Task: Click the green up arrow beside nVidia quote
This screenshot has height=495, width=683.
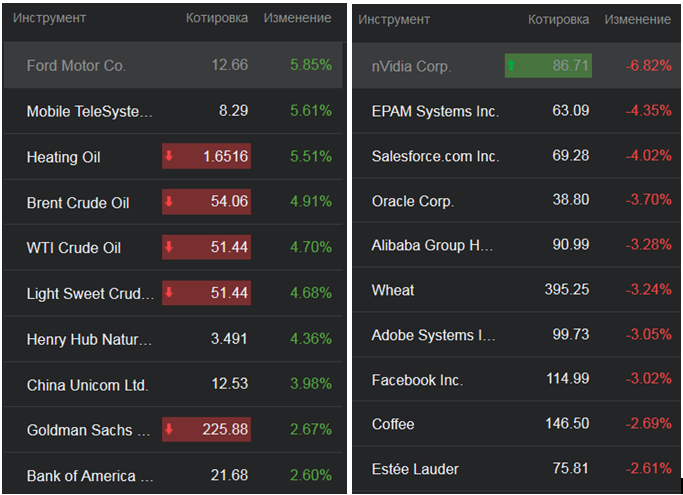Action: [512, 66]
